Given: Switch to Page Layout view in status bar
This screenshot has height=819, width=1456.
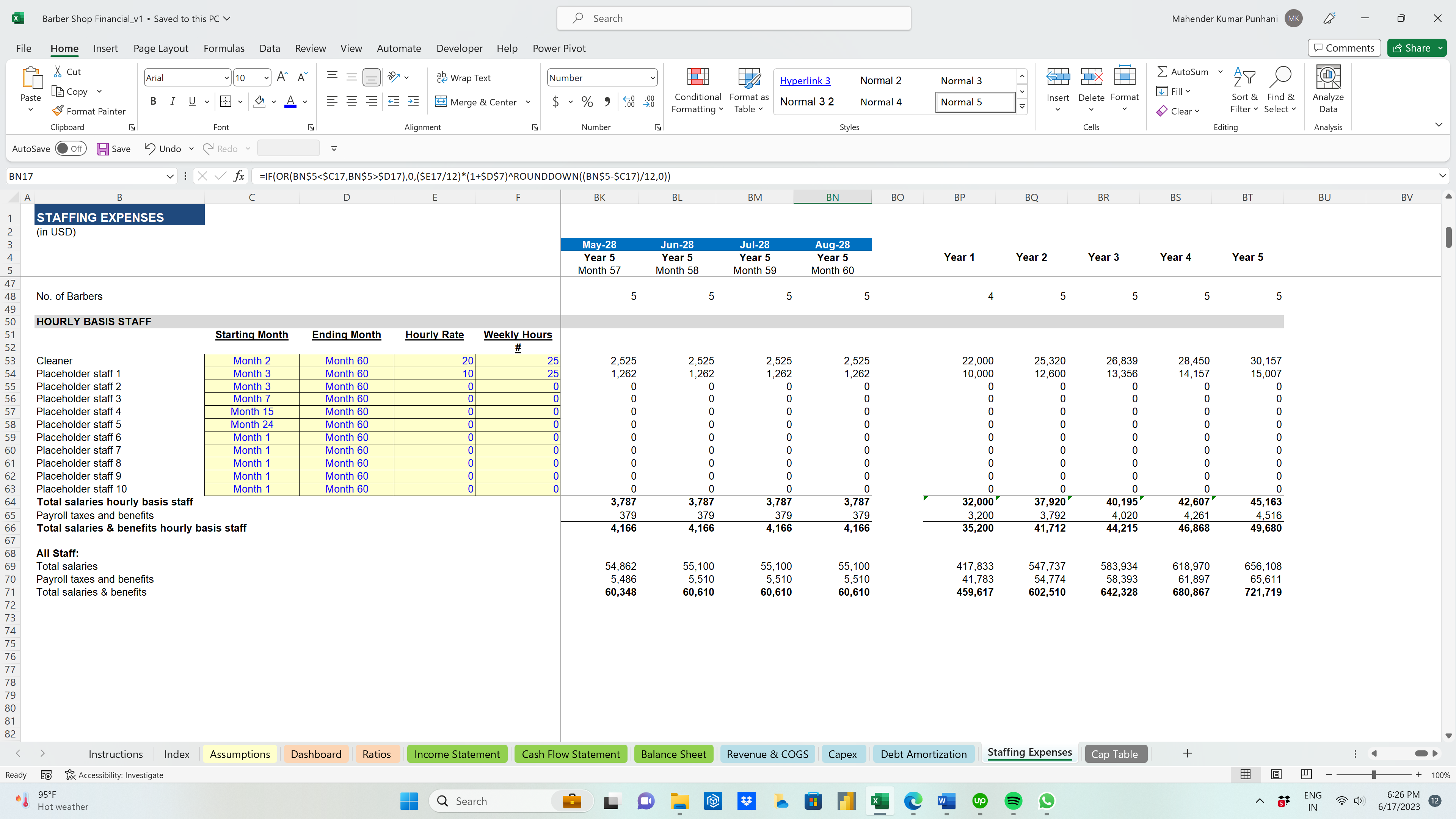Looking at the screenshot, I should (x=1276, y=774).
